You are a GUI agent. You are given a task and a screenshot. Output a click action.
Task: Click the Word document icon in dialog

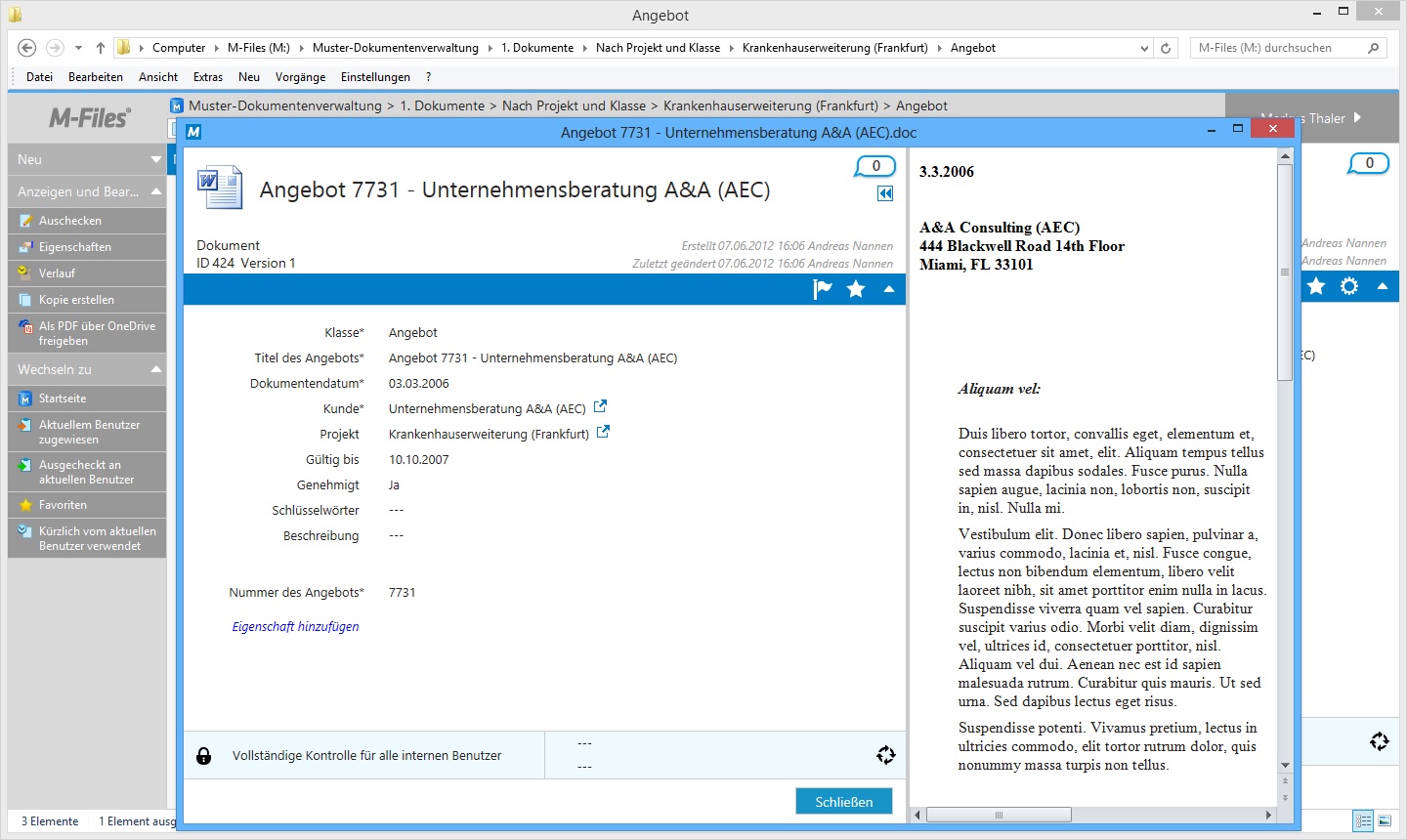coord(219,188)
